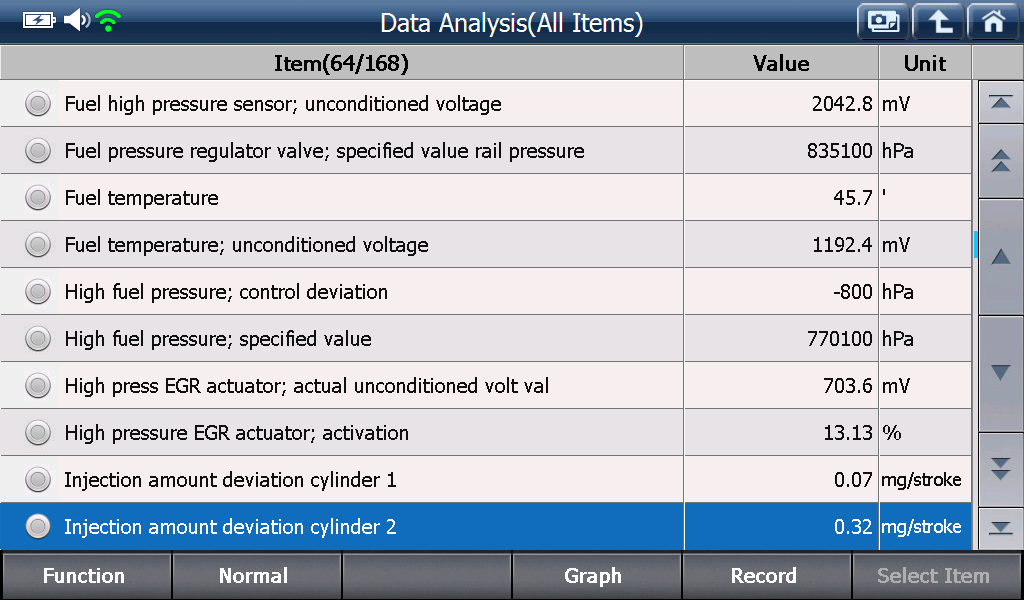Select Fuel high pressure sensor voltage row
This screenshot has height=600, width=1024.
coord(486,104)
